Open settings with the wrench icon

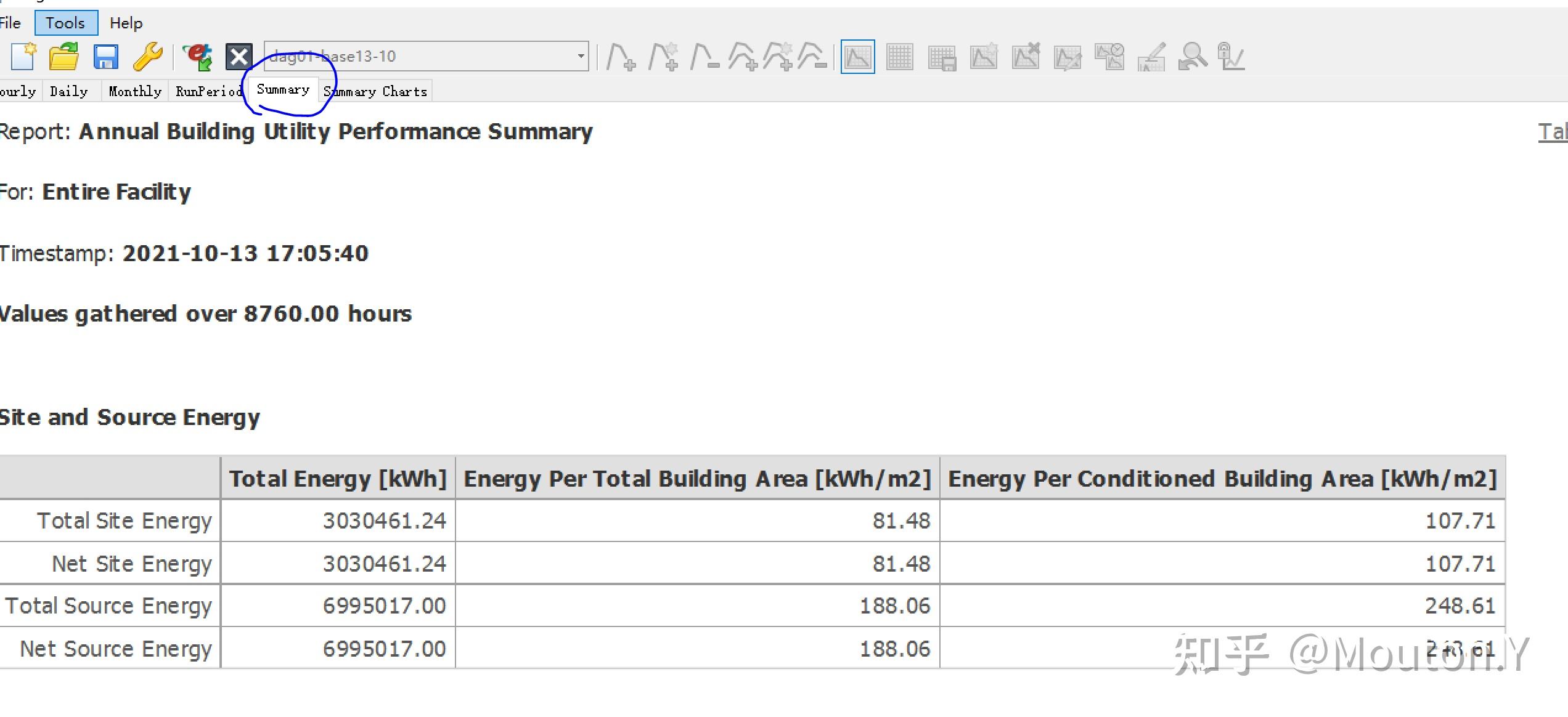(x=148, y=57)
